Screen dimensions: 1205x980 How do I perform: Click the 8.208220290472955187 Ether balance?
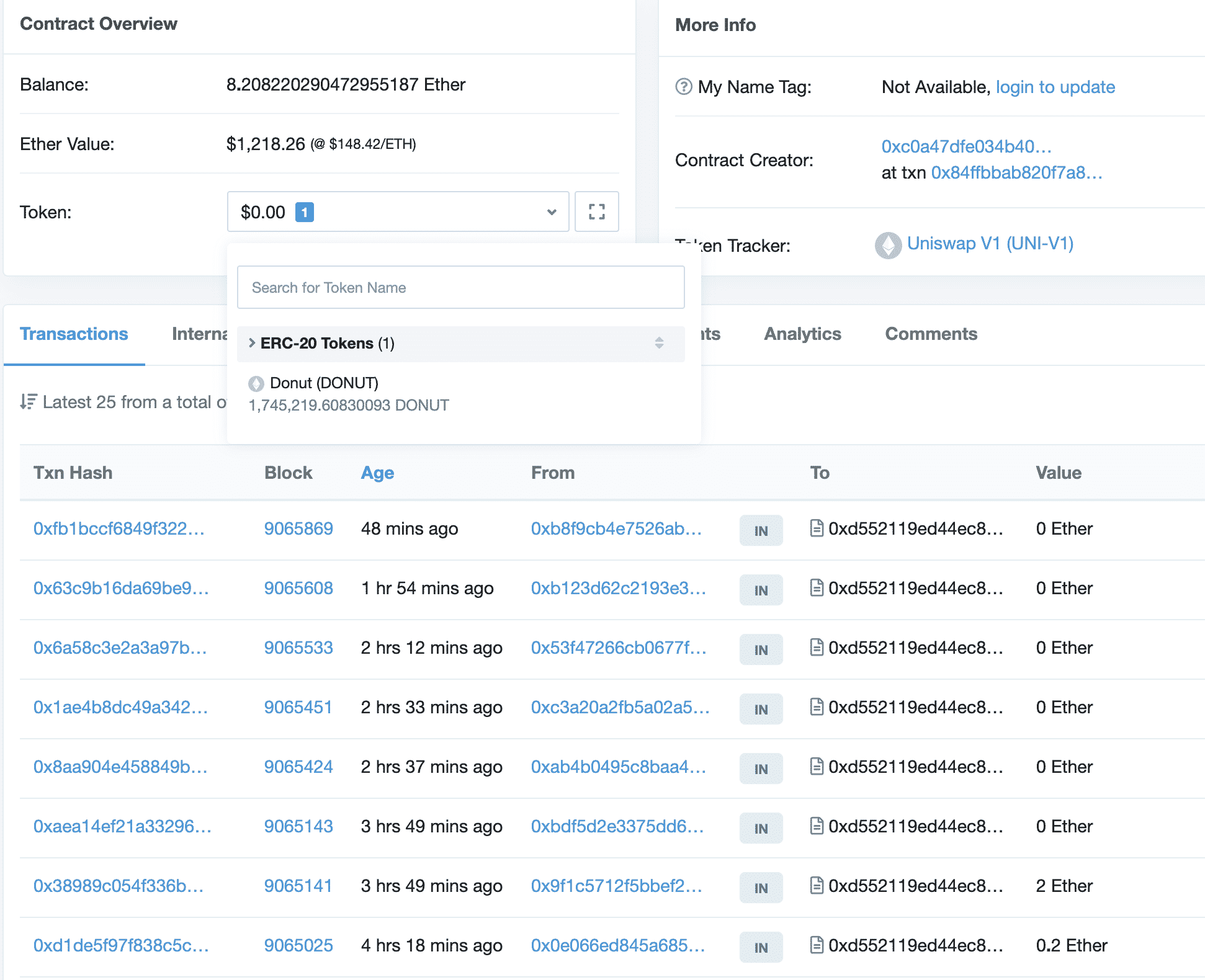(x=346, y=84)
